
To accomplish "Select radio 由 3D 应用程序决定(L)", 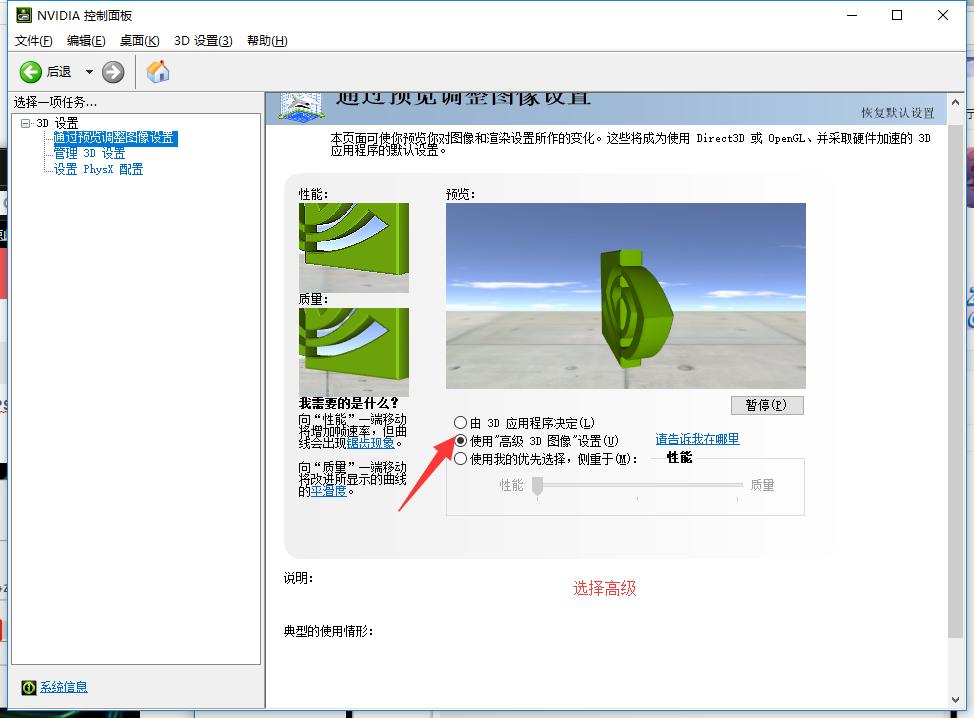I will coord(460,423).
